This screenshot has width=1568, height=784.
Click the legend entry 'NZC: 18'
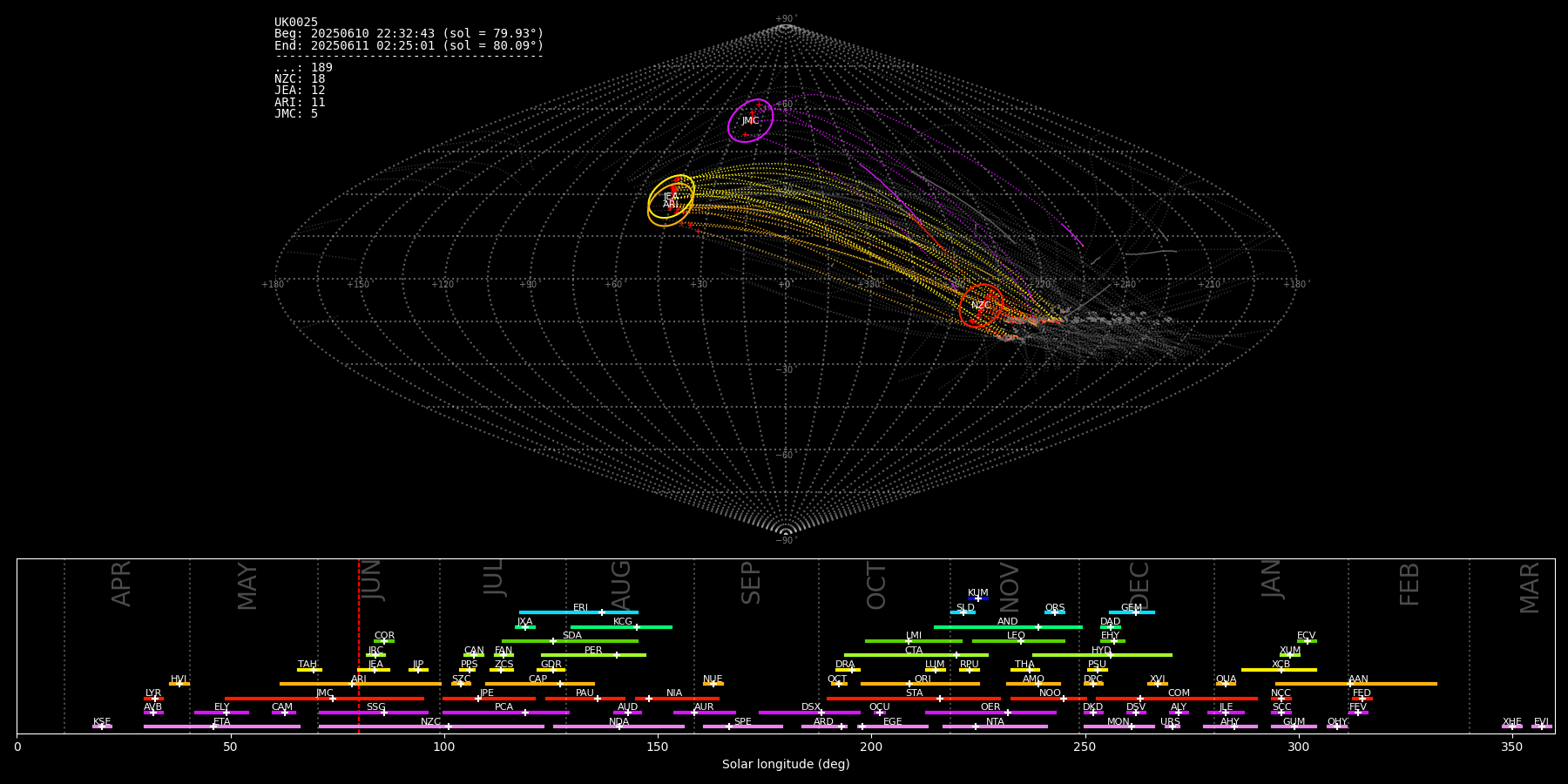(x=300, y=79)
